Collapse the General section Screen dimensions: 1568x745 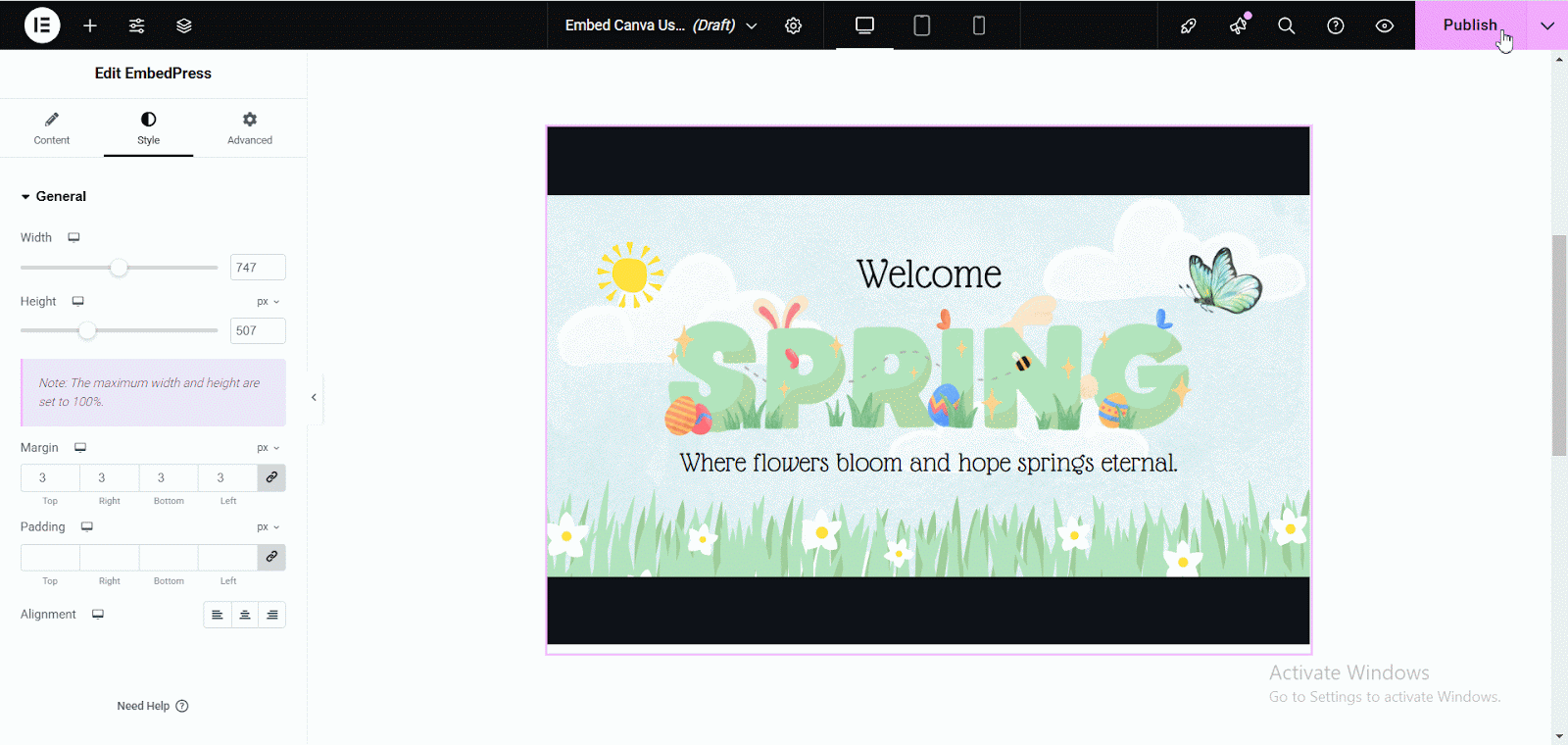click(54, 196)
